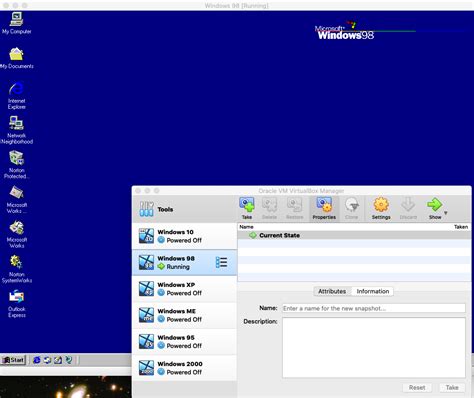
Task: Open the Tools entry in VirtualBox Manager
Action: pos(184,209)
